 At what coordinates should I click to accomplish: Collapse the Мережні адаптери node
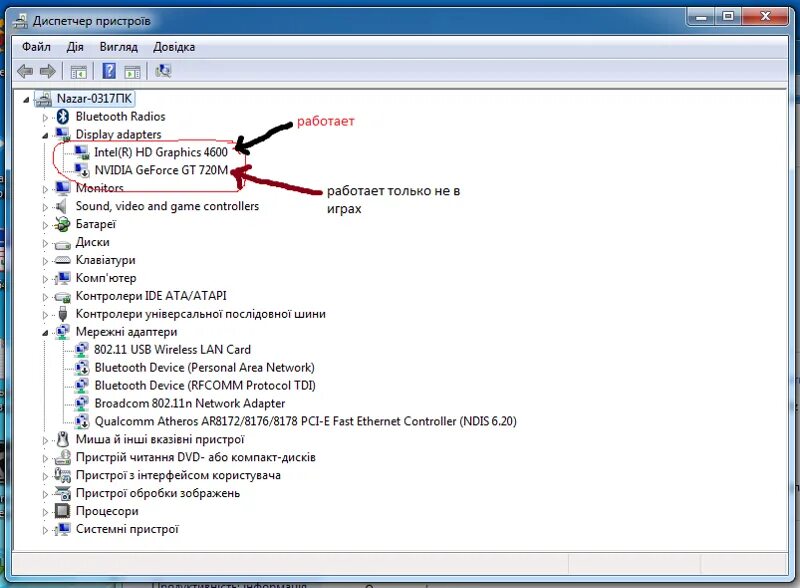[x=45, y=333]
